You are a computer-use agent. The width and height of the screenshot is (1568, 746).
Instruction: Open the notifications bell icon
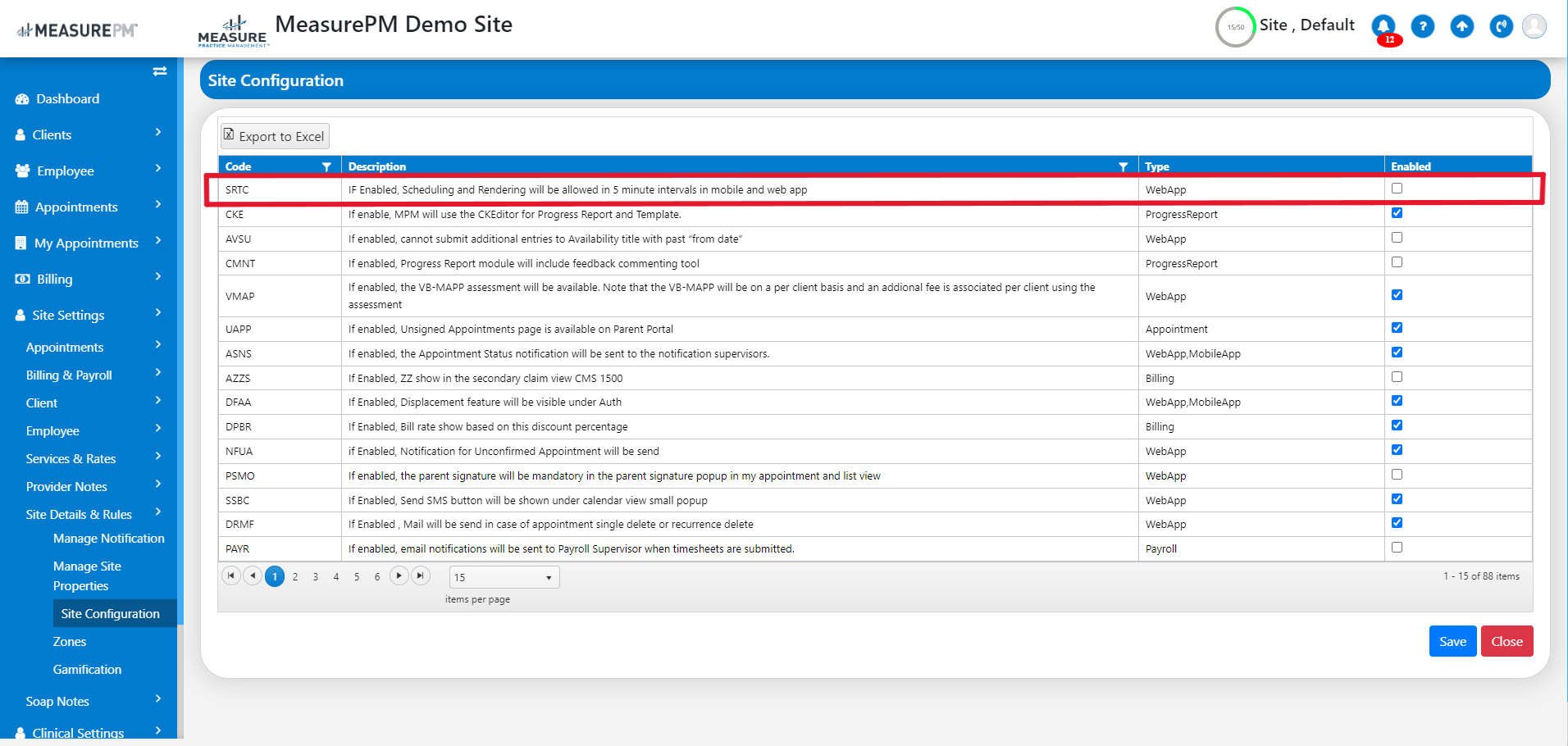pyautogui.click(x=1383, y=26)
